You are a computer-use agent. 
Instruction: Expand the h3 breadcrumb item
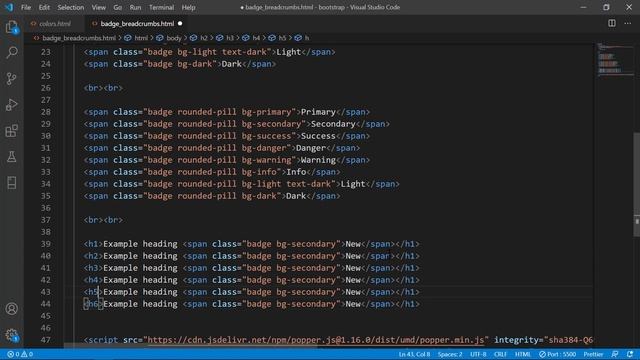pyautogui.click(x=230, y=38)
